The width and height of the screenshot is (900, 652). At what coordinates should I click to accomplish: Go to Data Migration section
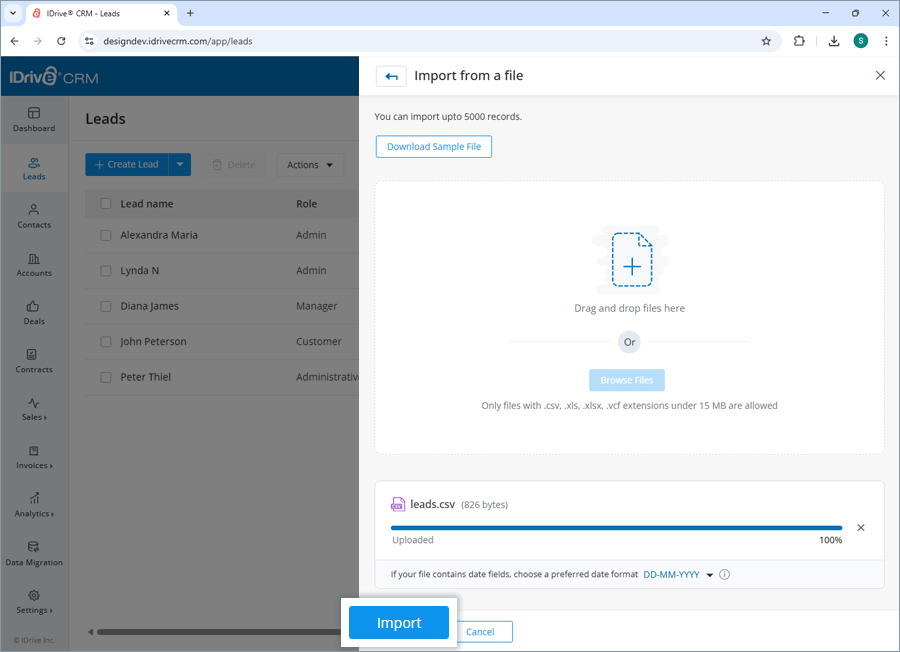33,555
